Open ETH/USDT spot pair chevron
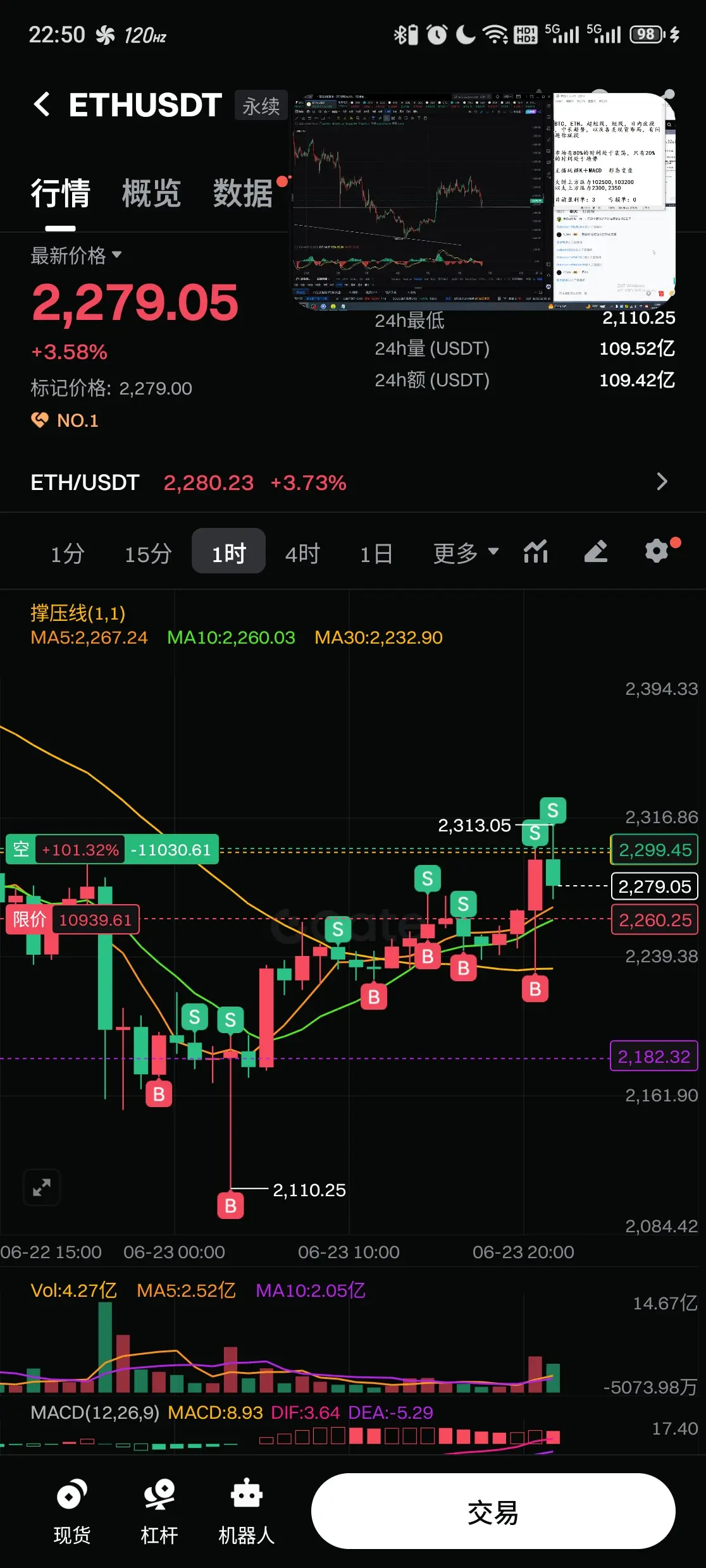The width and height of the screenshot is (706, 1568). tap(662, 482)
